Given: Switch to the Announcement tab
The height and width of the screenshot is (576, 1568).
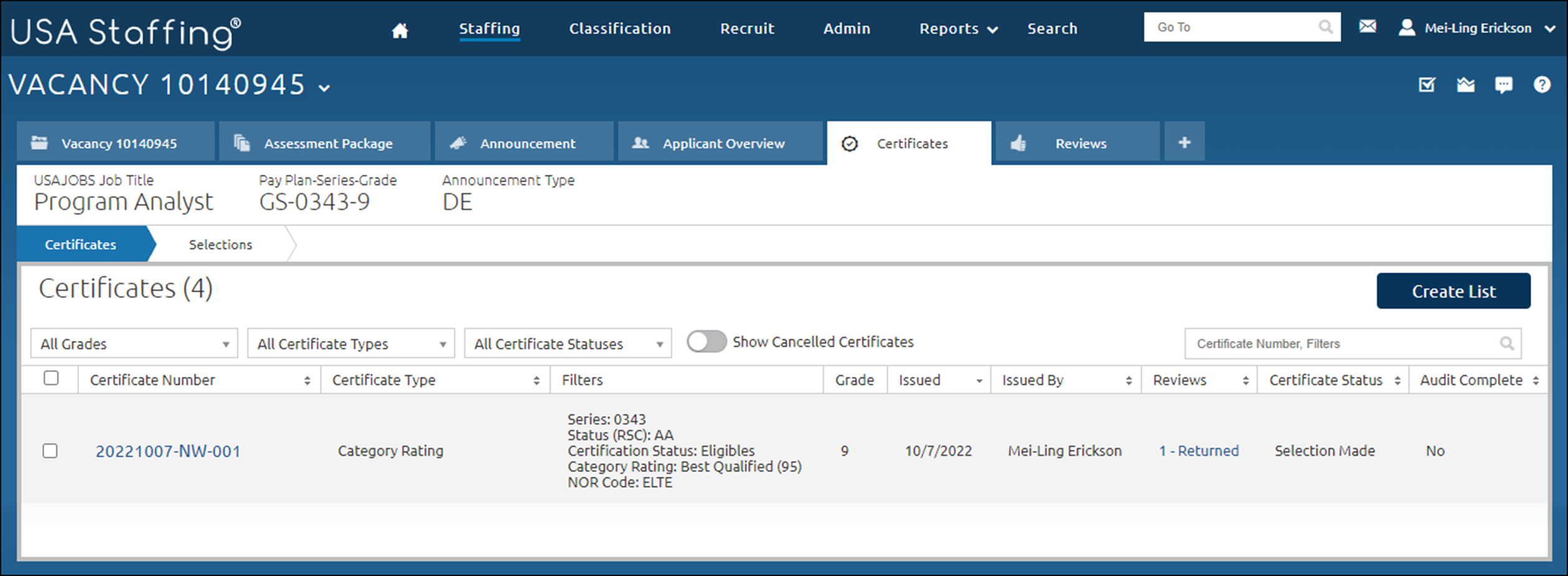Looking at the screenshot, I should tap(524, 142).
